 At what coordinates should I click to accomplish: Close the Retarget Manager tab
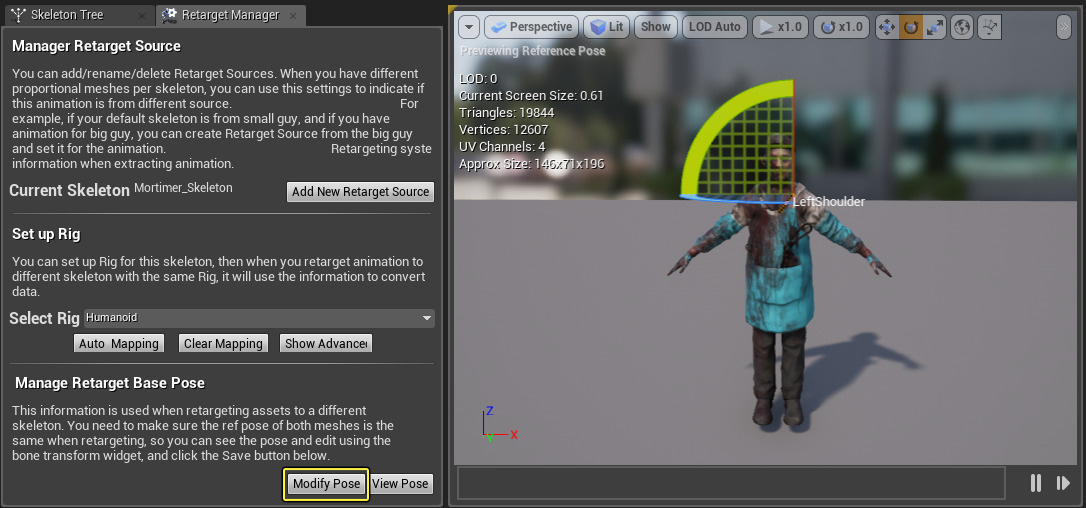point(293,15)
